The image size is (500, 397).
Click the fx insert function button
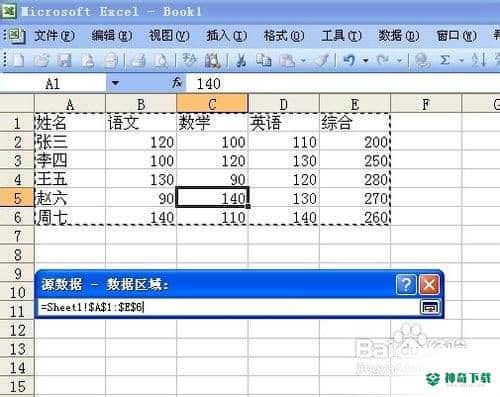click(177, 83)
